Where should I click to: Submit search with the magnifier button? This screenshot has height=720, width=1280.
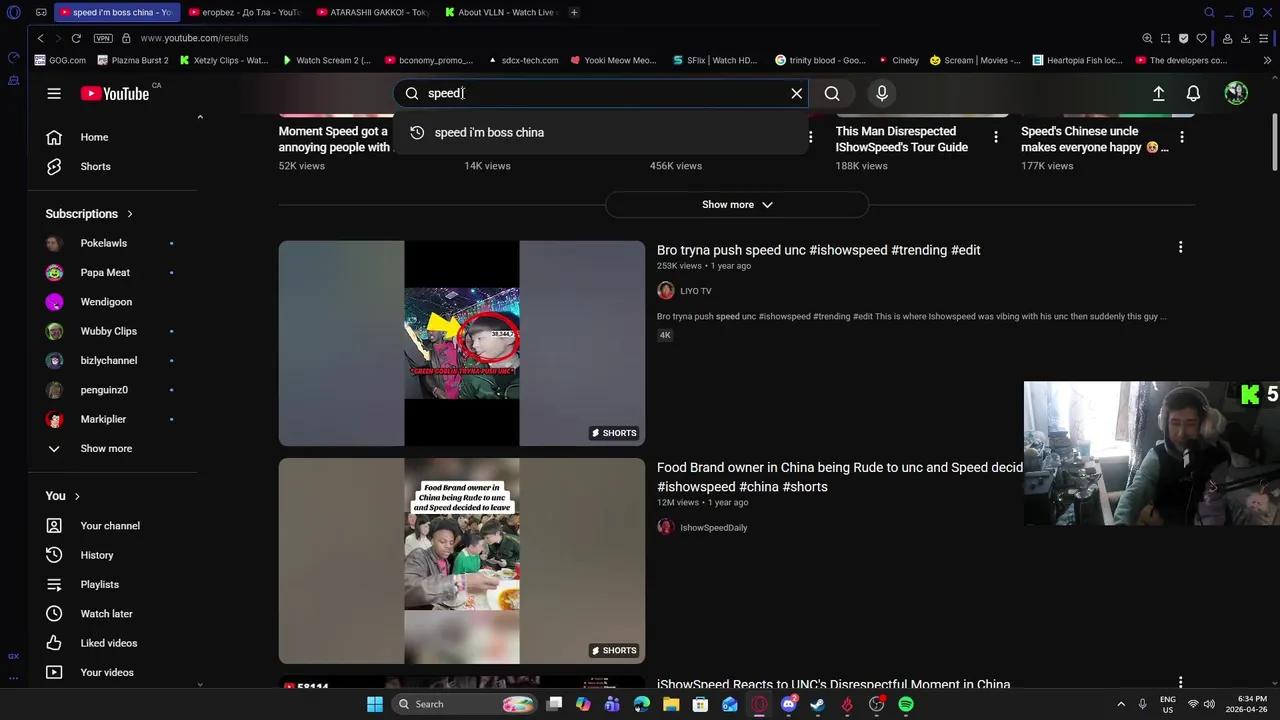click(832, 93)
